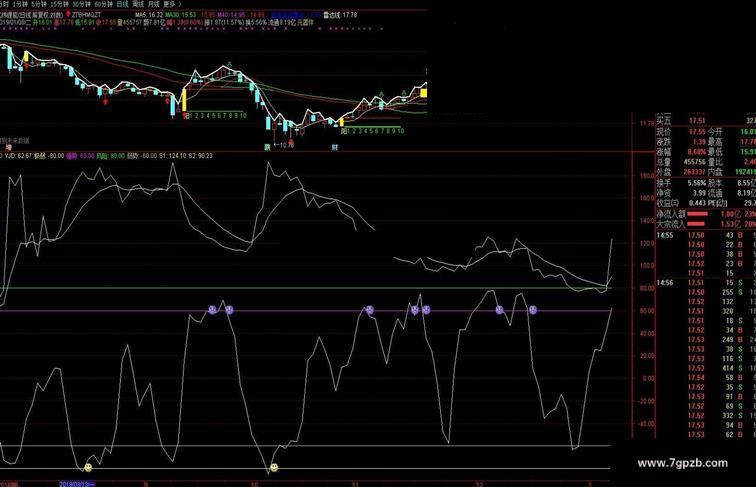The height and width of the screenshot is (487, 756).
Task: Switch to the 5分钟 period tab
Action: (x=39, y=4)
